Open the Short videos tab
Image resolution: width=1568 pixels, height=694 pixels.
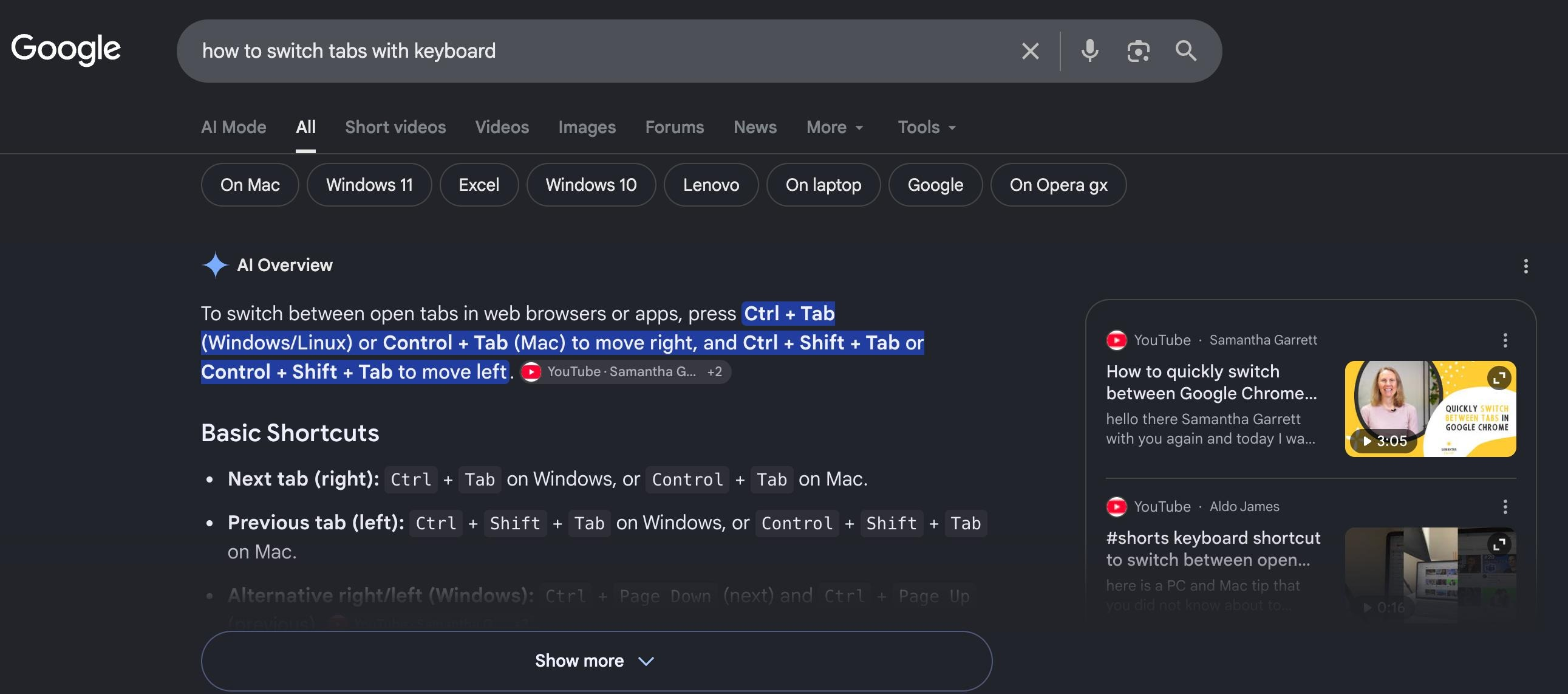click(x=396, y=127)
